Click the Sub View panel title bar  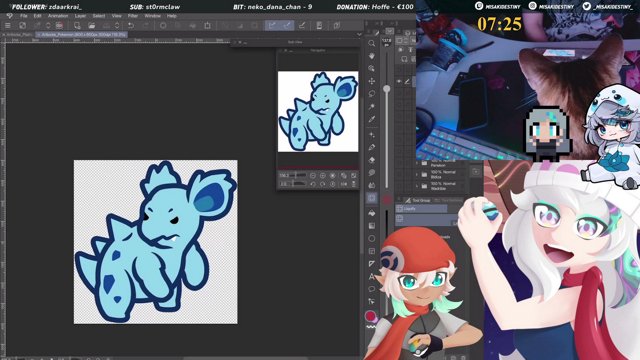(296, 42)
